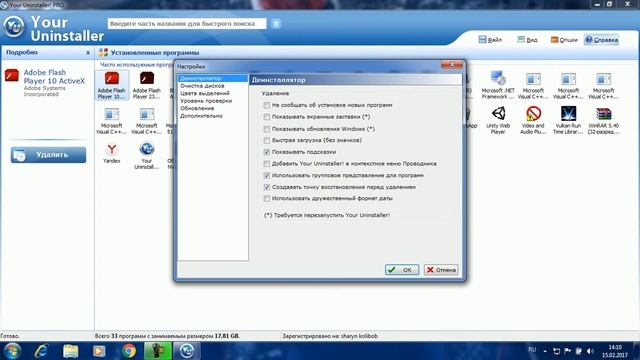Viewport: 640px width, 360px height.
Task: Select 'Цвета выделений' settings category
Action: coord(204,93)
